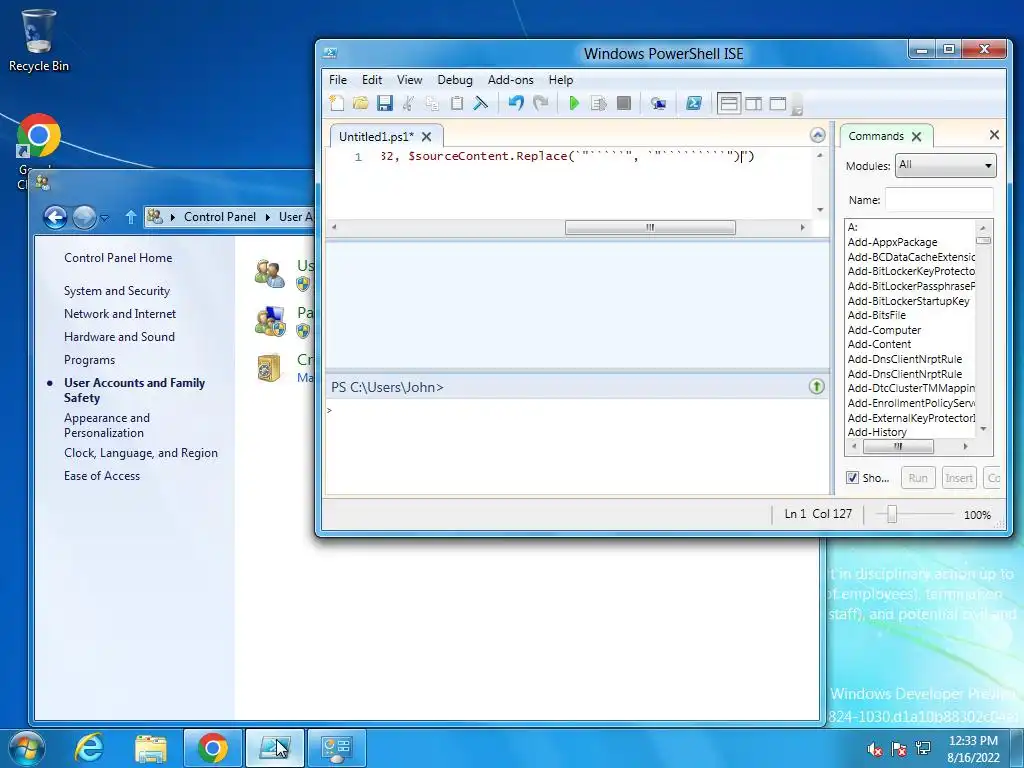Open the Programs link in Control Panel
The width and height of the screenshot is (1024, 768).
[89, 360]
